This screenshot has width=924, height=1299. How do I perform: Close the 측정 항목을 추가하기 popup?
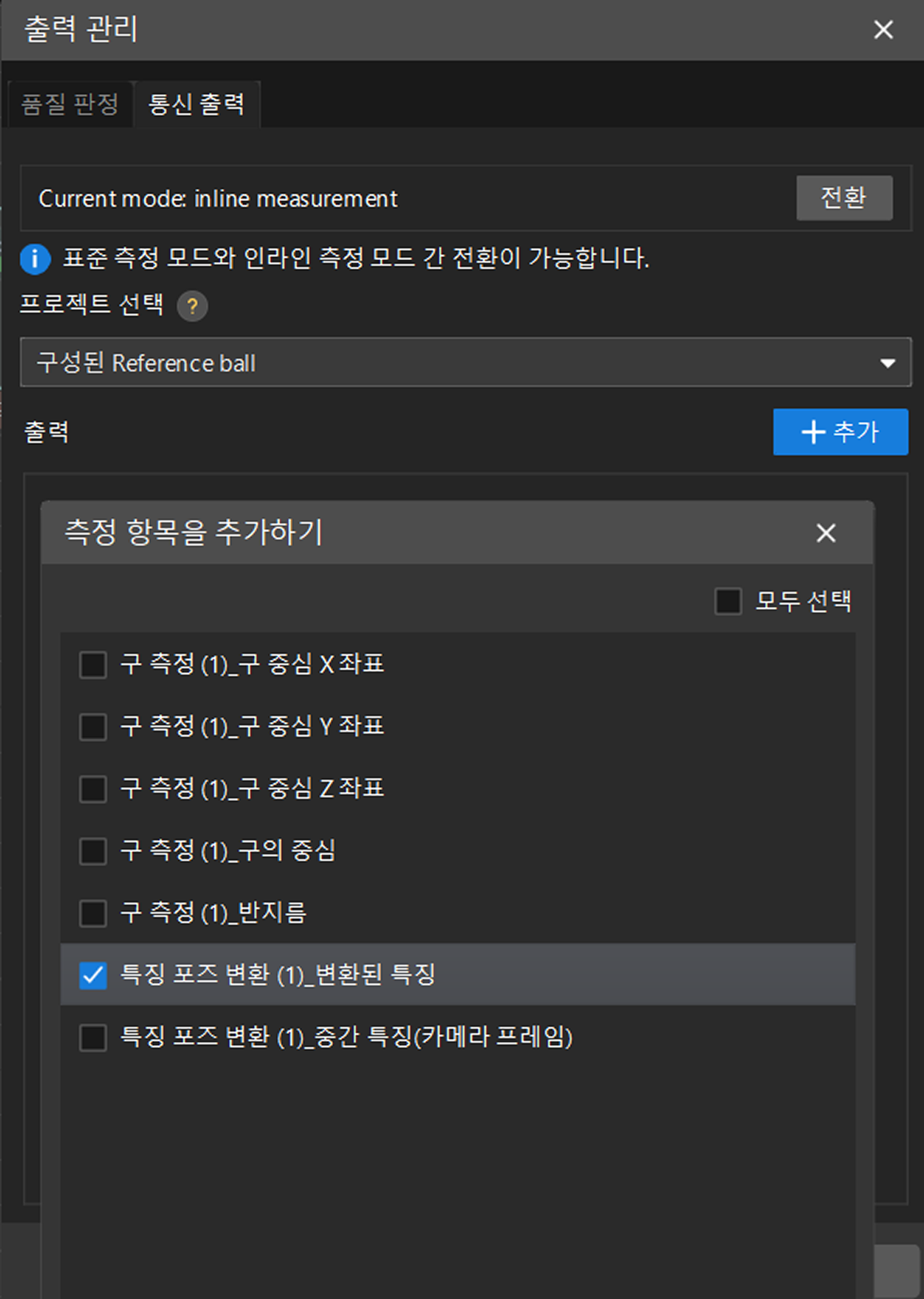[826, 533]
